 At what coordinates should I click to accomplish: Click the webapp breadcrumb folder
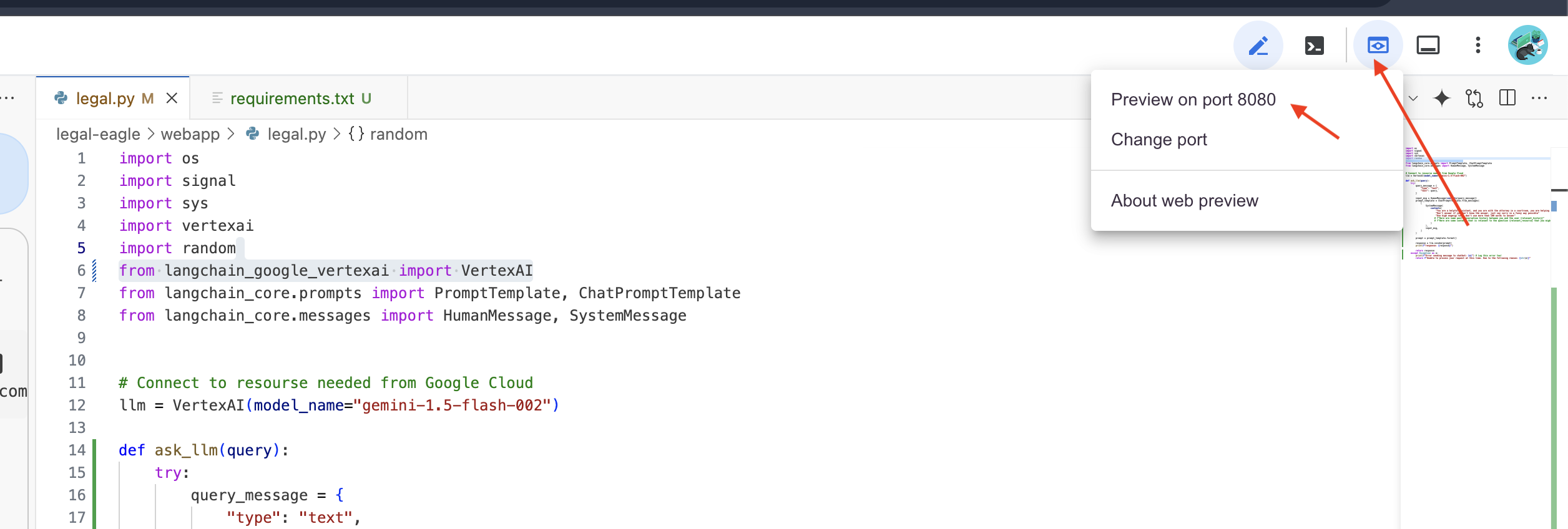(190, 134)
